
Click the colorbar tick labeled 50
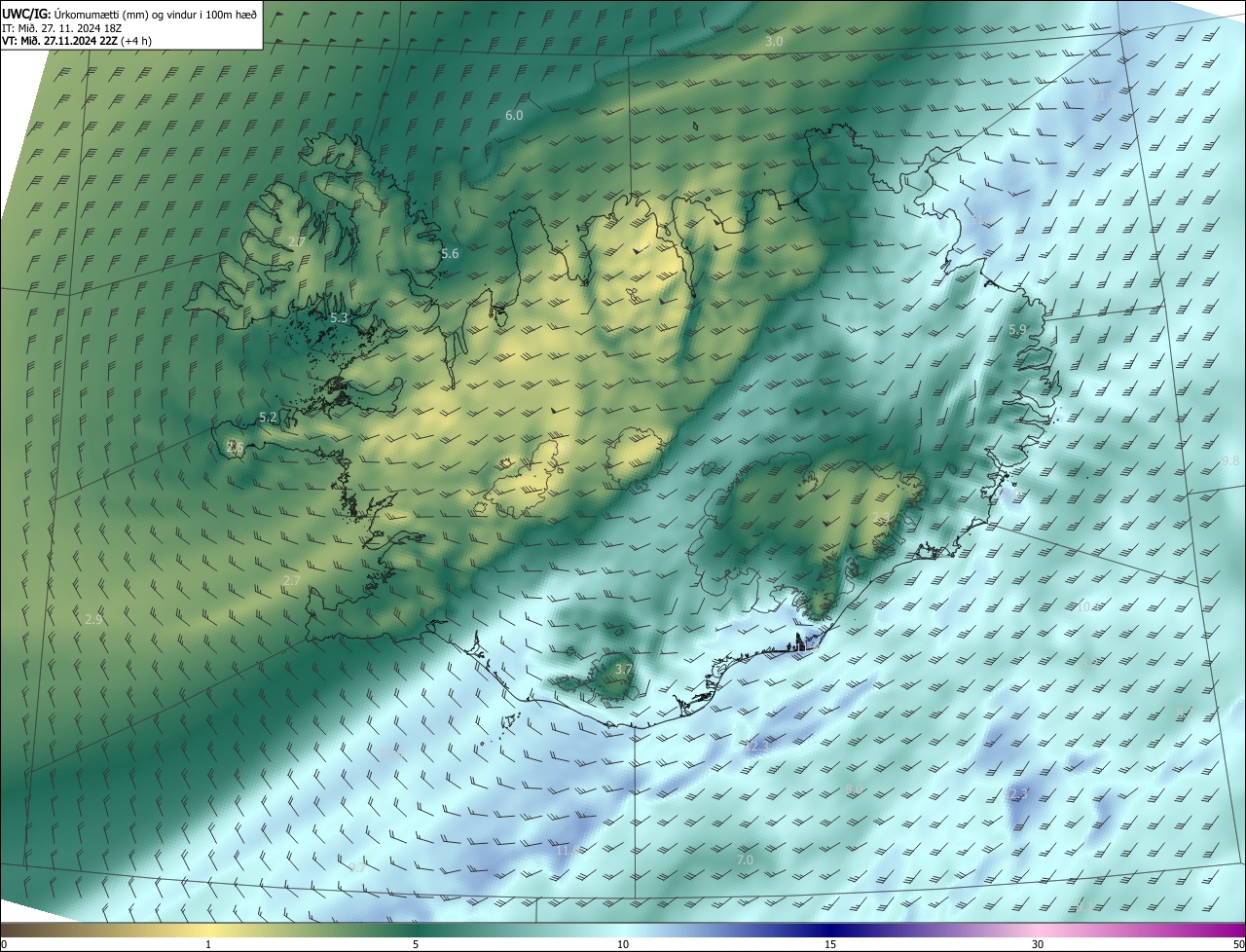pyautogui.click(x=1239, y=944)
